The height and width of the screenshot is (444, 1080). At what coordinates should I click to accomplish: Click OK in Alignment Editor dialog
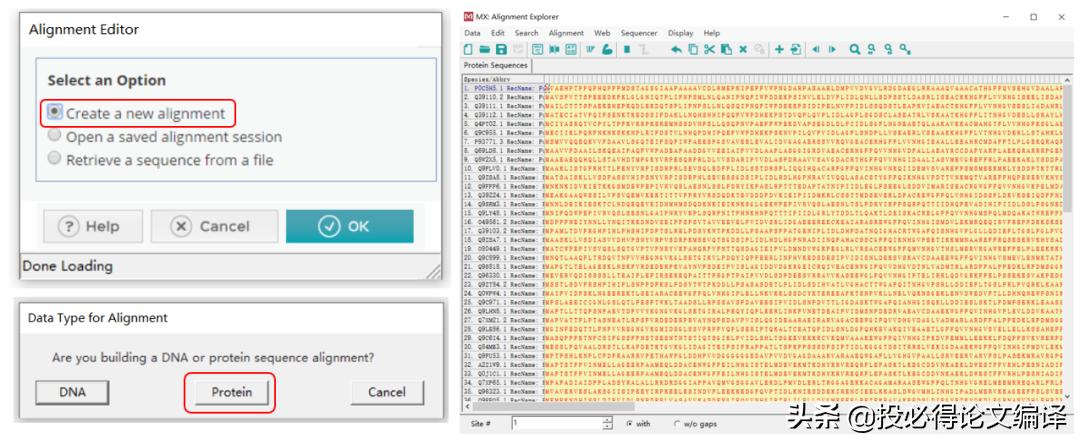point(350,226)
